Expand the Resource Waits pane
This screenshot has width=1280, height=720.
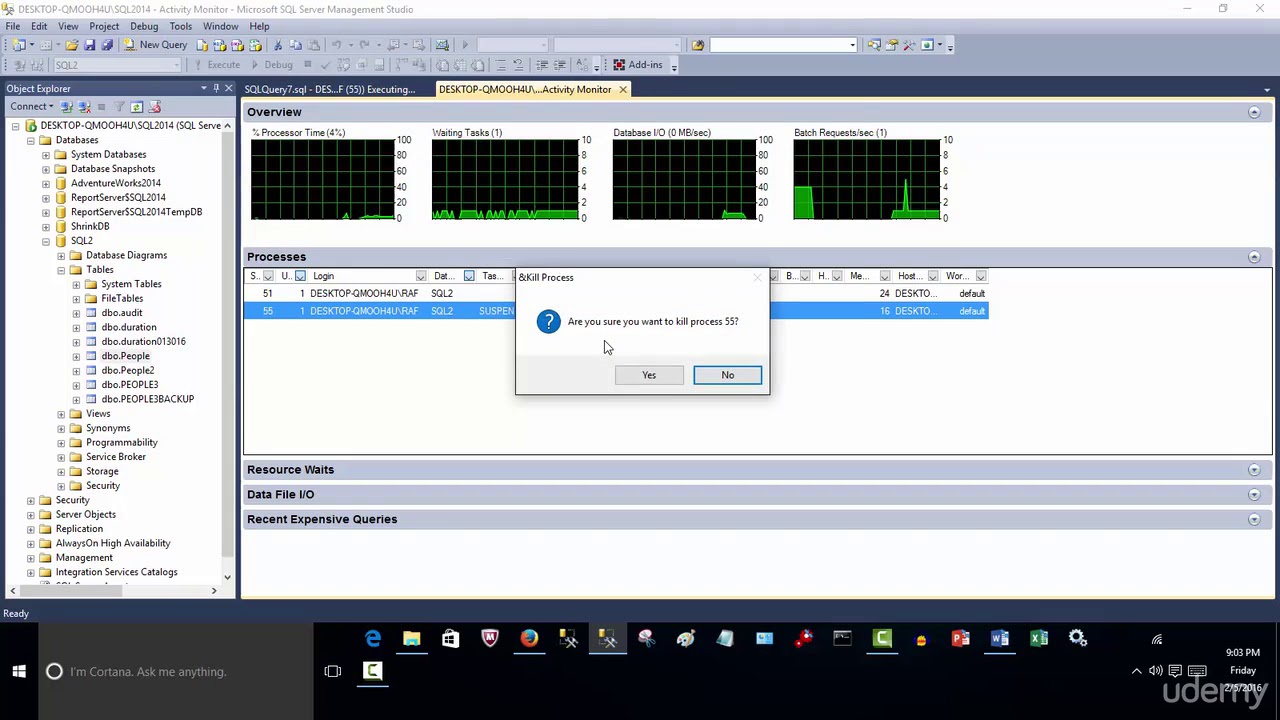click(1254, 470)
